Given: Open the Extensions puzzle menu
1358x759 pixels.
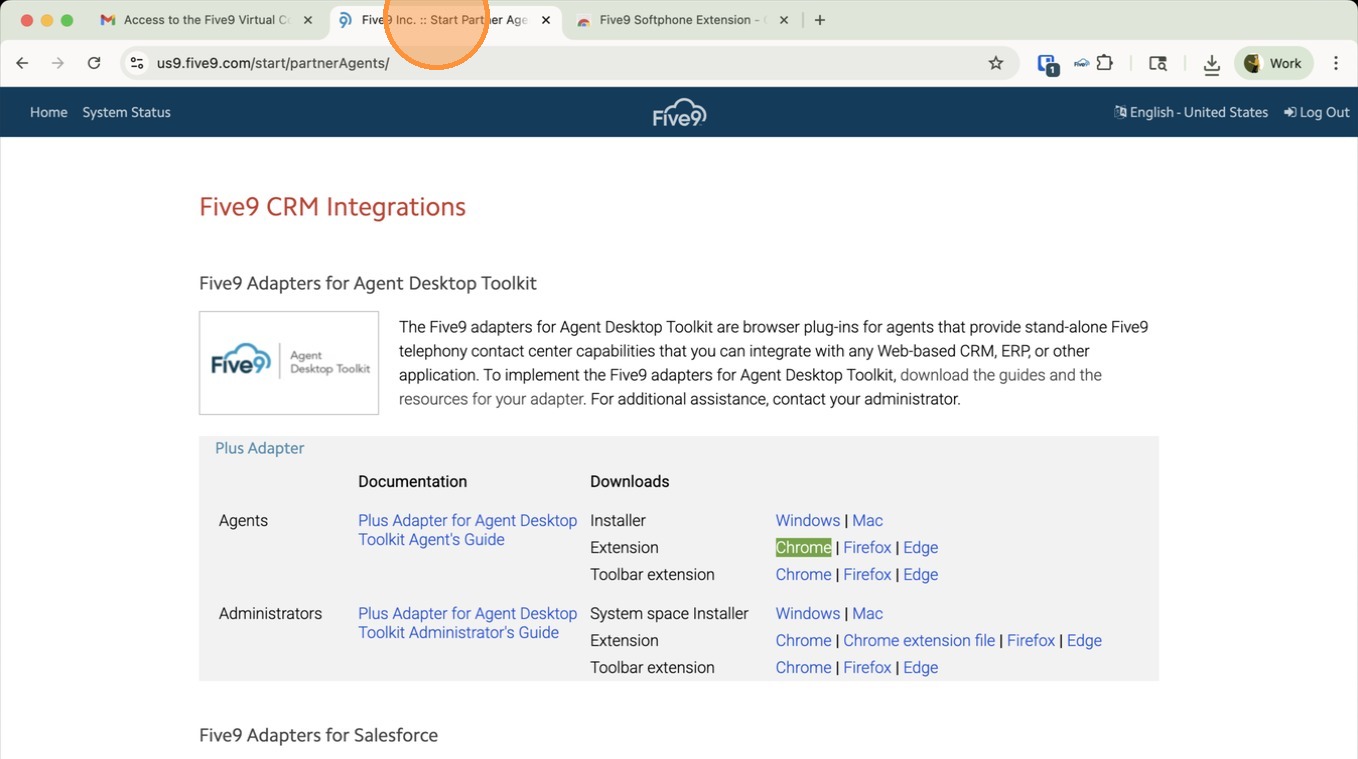Looking at the screenshot, I should (x=1105, y=63).
